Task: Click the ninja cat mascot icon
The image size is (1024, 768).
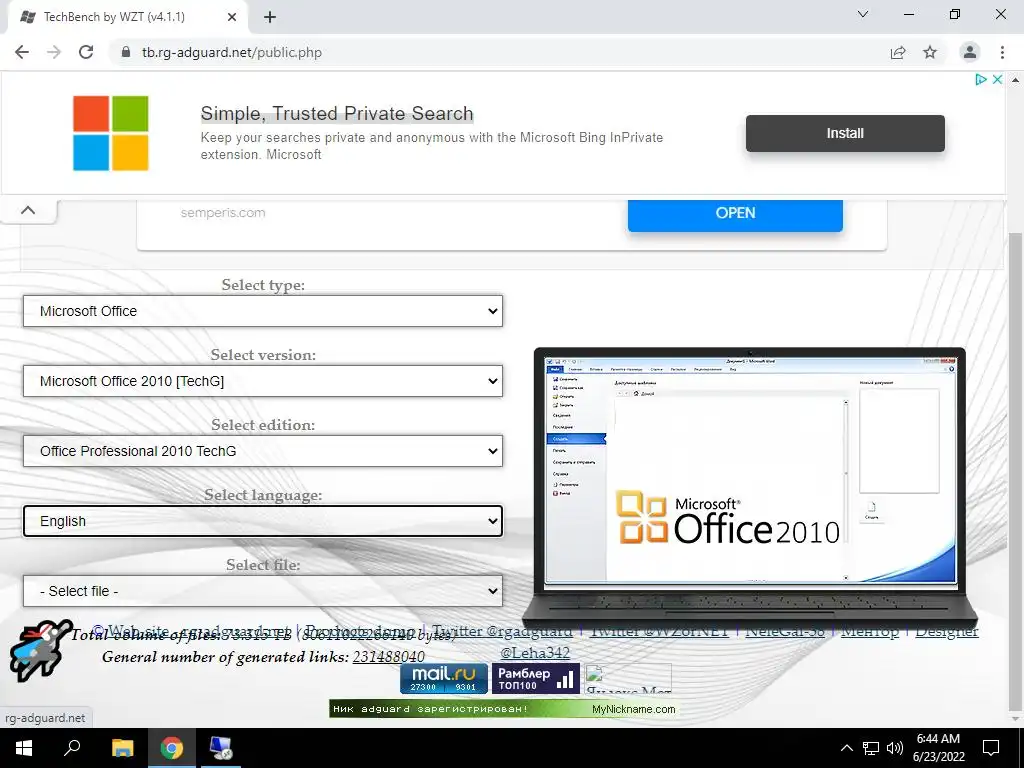Action: [39, 650]
